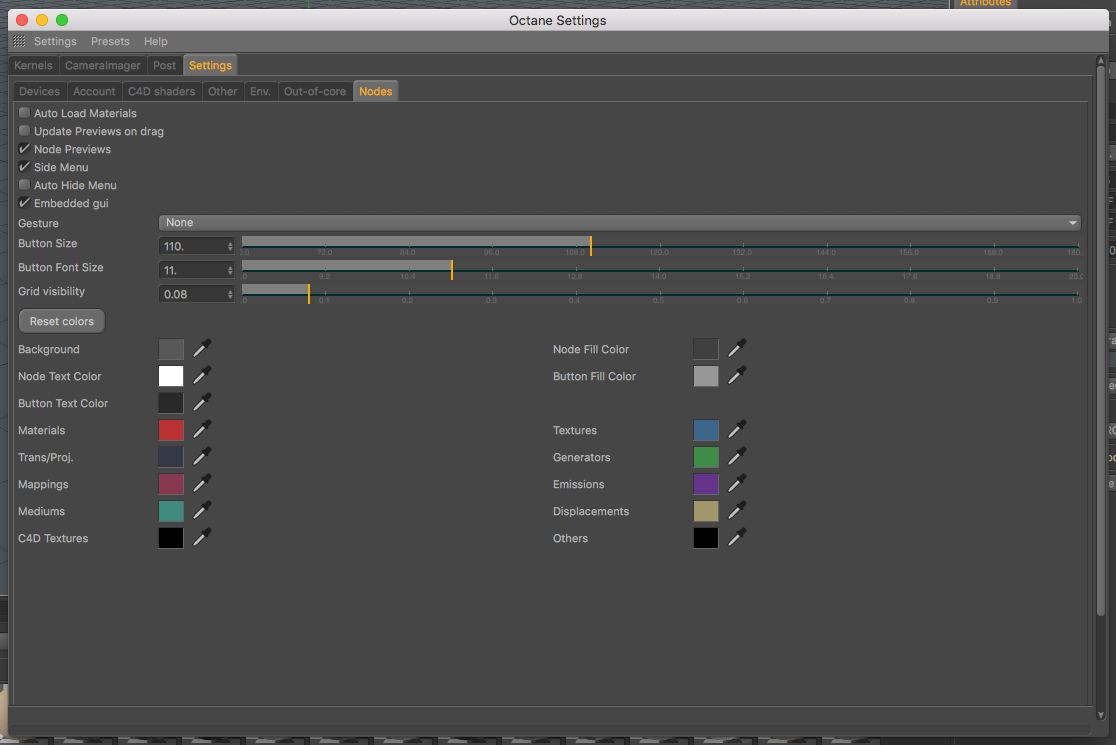Open the Button Fill Color swatch
The image size is (1116, 745).
[706, 376]
